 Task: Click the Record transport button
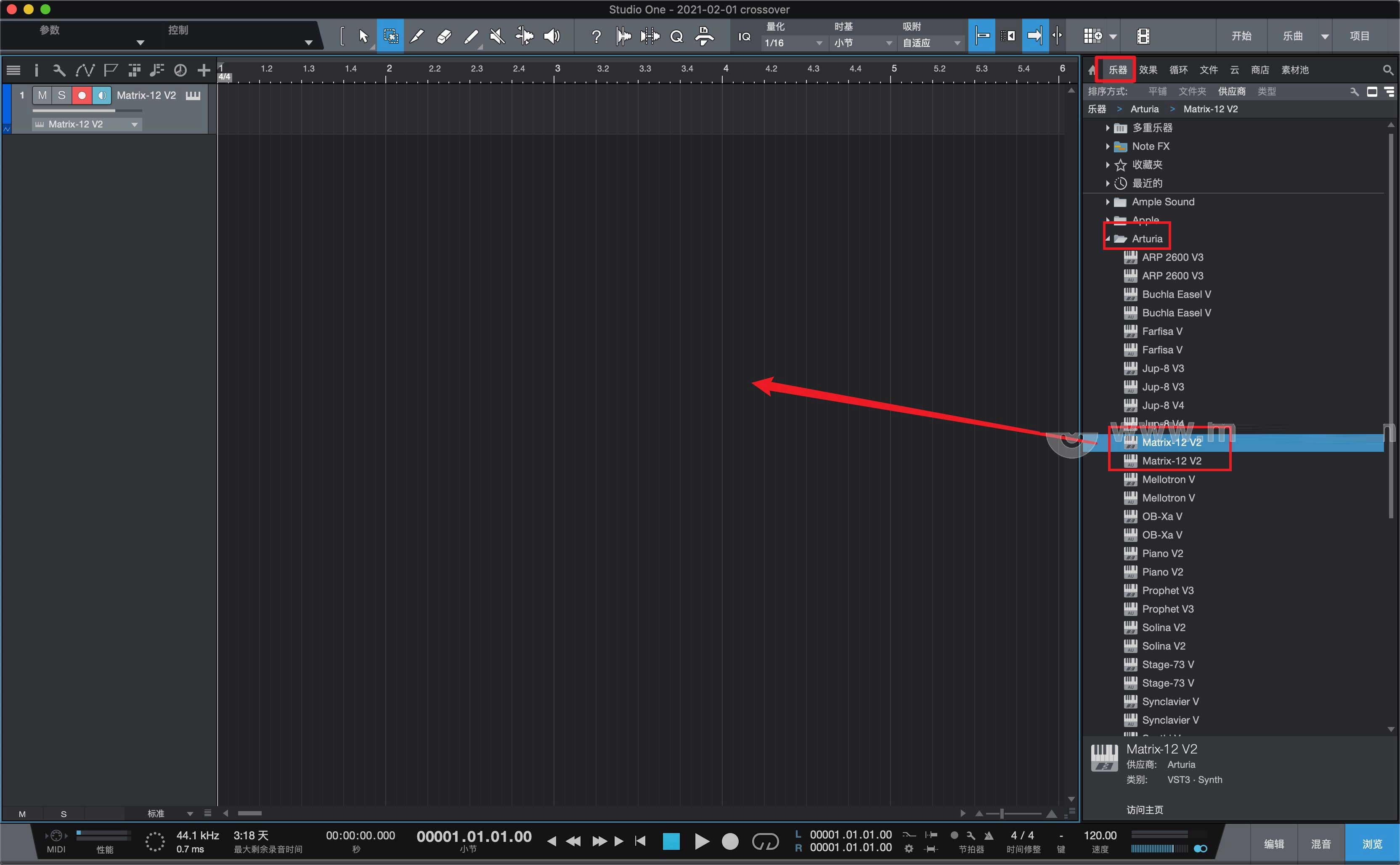[730, 841]
